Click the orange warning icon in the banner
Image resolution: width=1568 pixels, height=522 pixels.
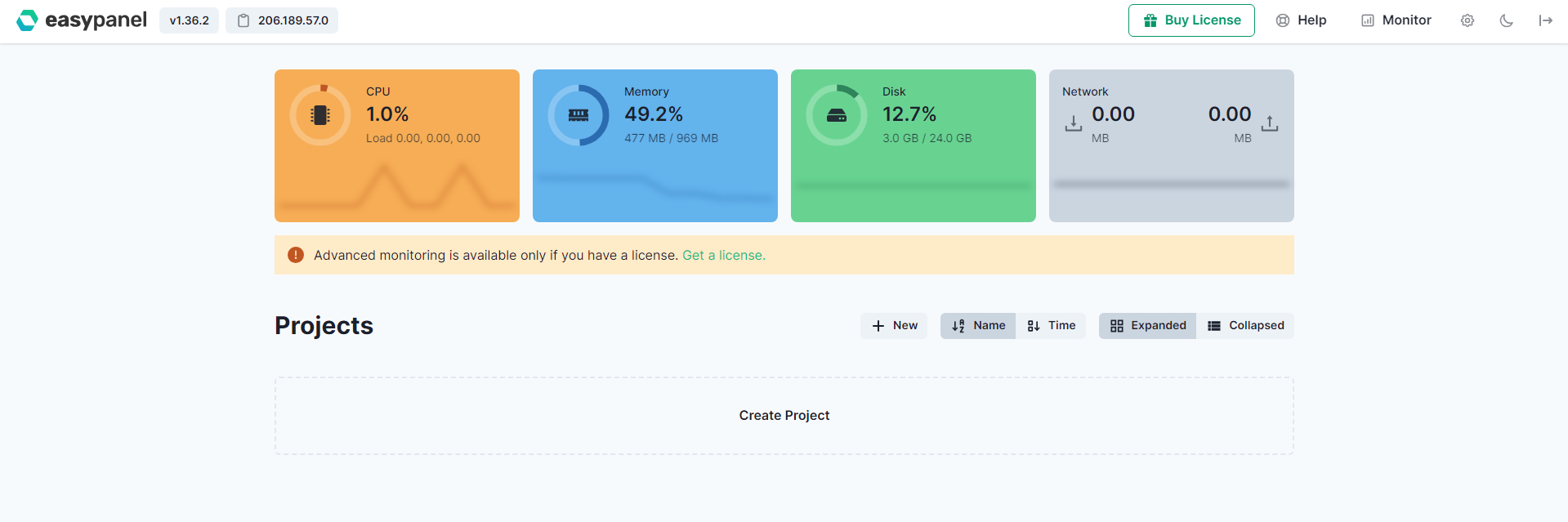tap(296, 255)
